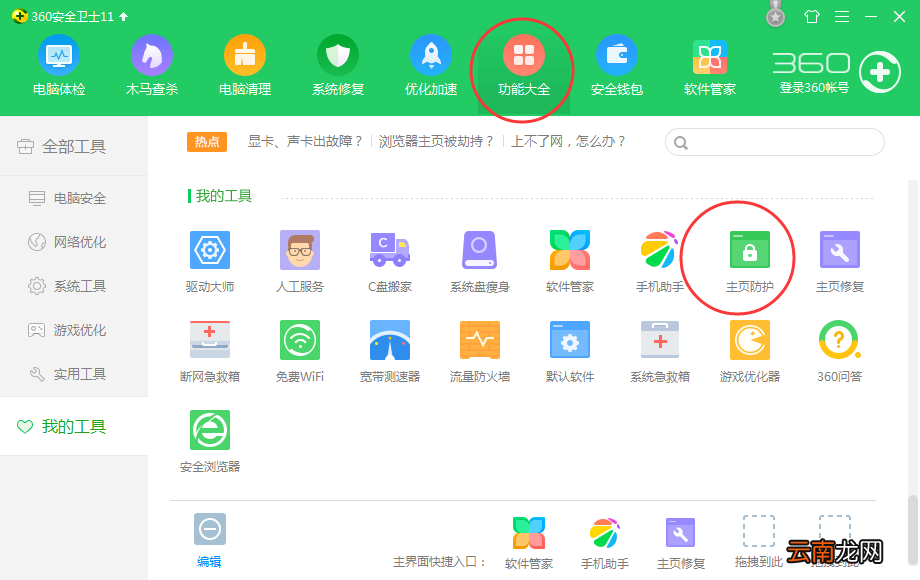Open 手机助手 quick-entry shortcut at bottom
This screenshot has height=580, width=920.
(604, 543)
